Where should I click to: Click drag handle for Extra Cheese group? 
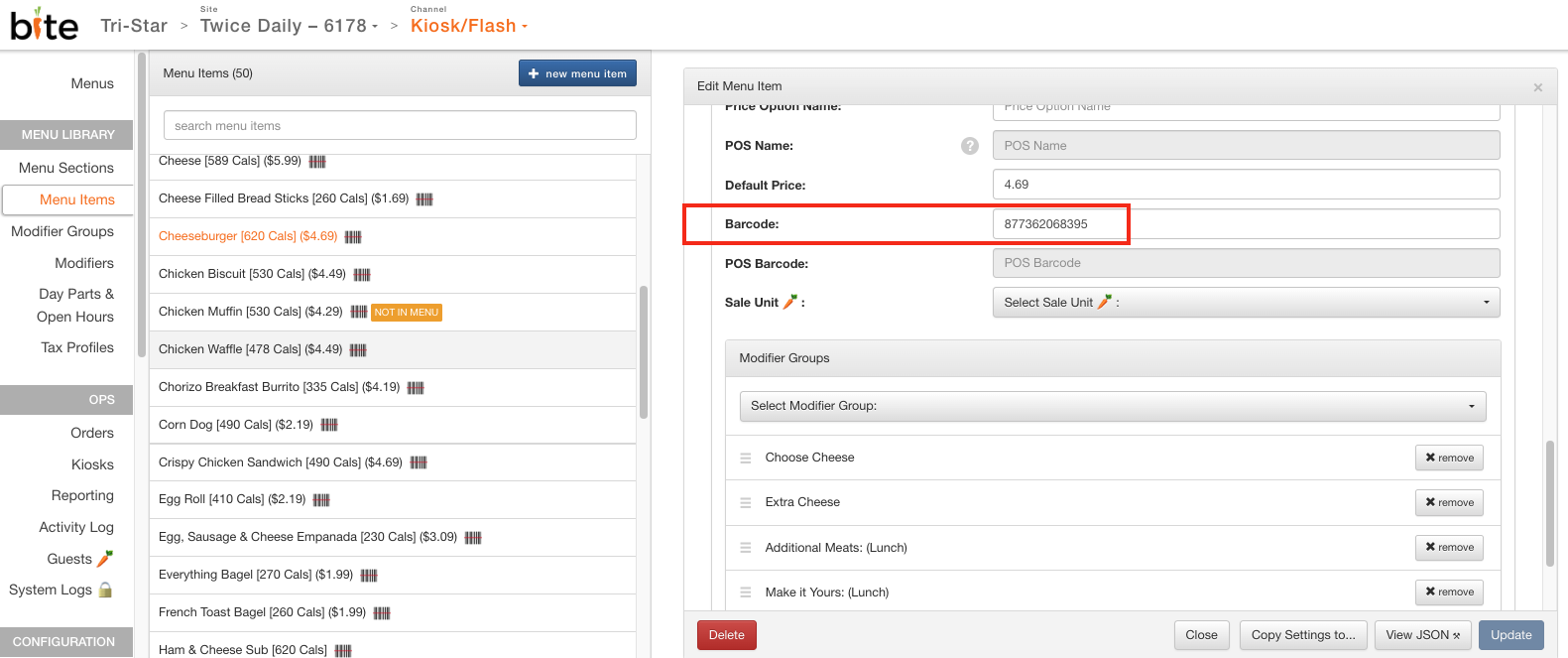pyautogui.click(x=746, y=503)
